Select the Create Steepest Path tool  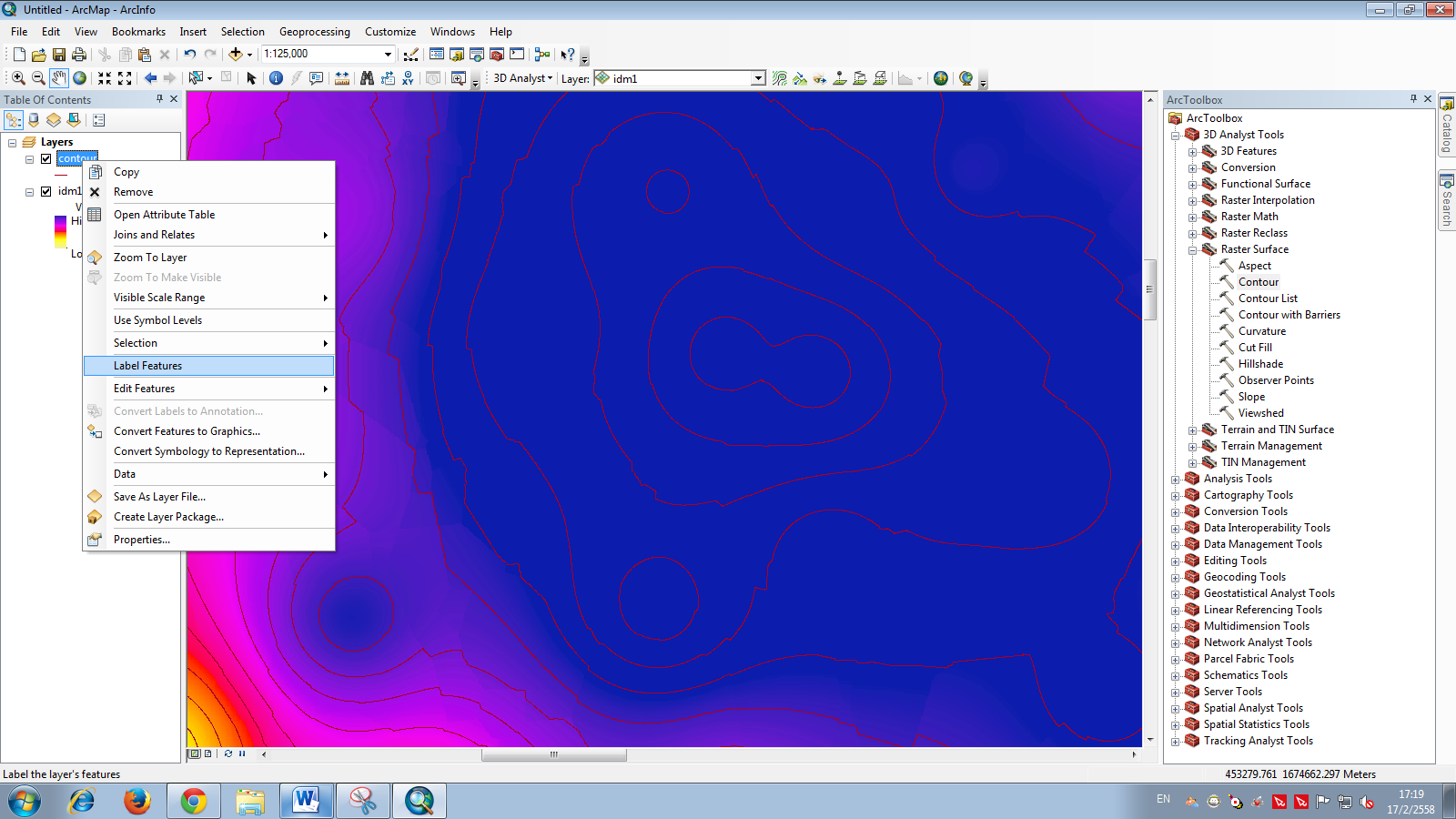click(x=800, y=78)
